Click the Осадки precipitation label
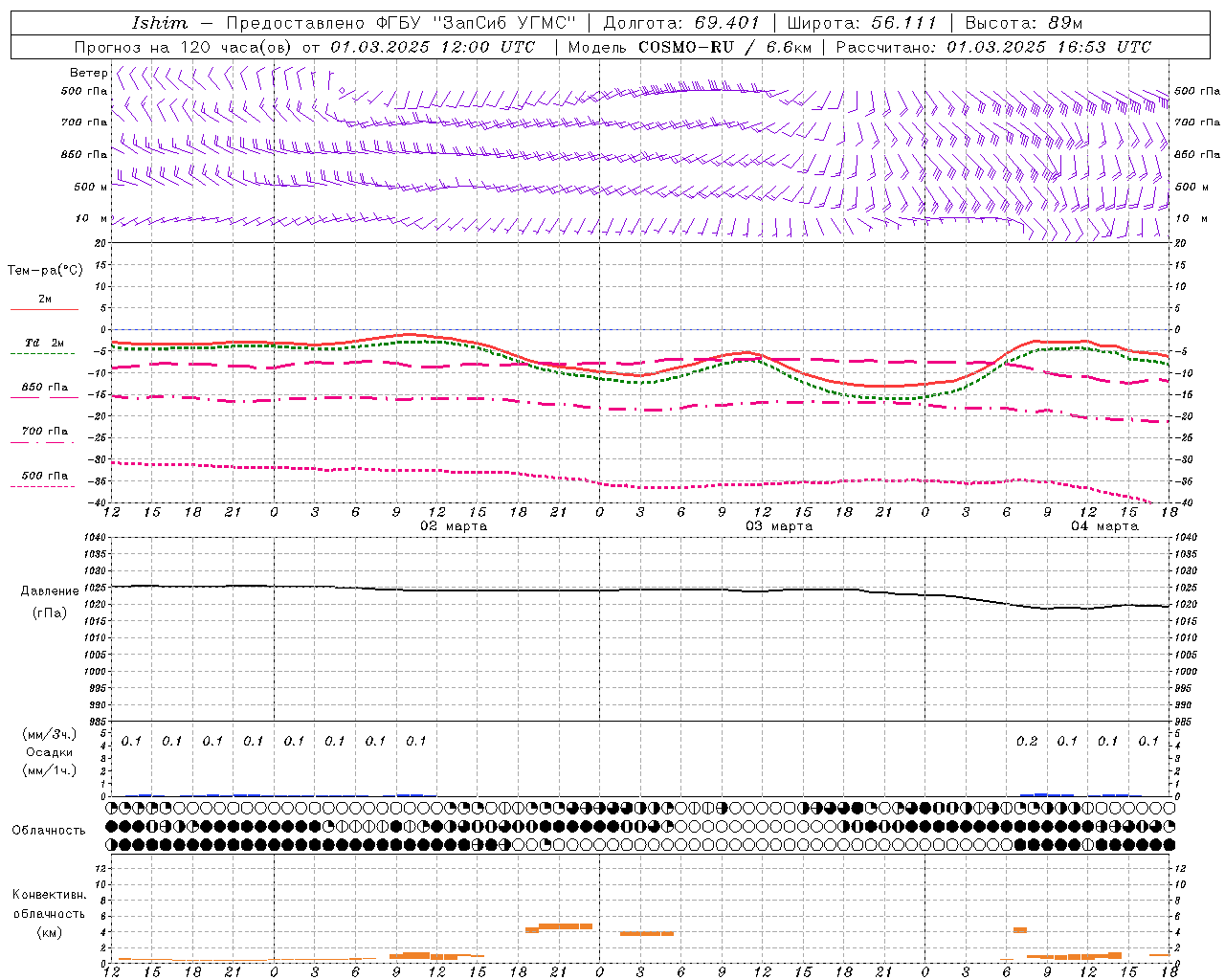The width and height of the screenshot is (1225, 980). [50, 753]
